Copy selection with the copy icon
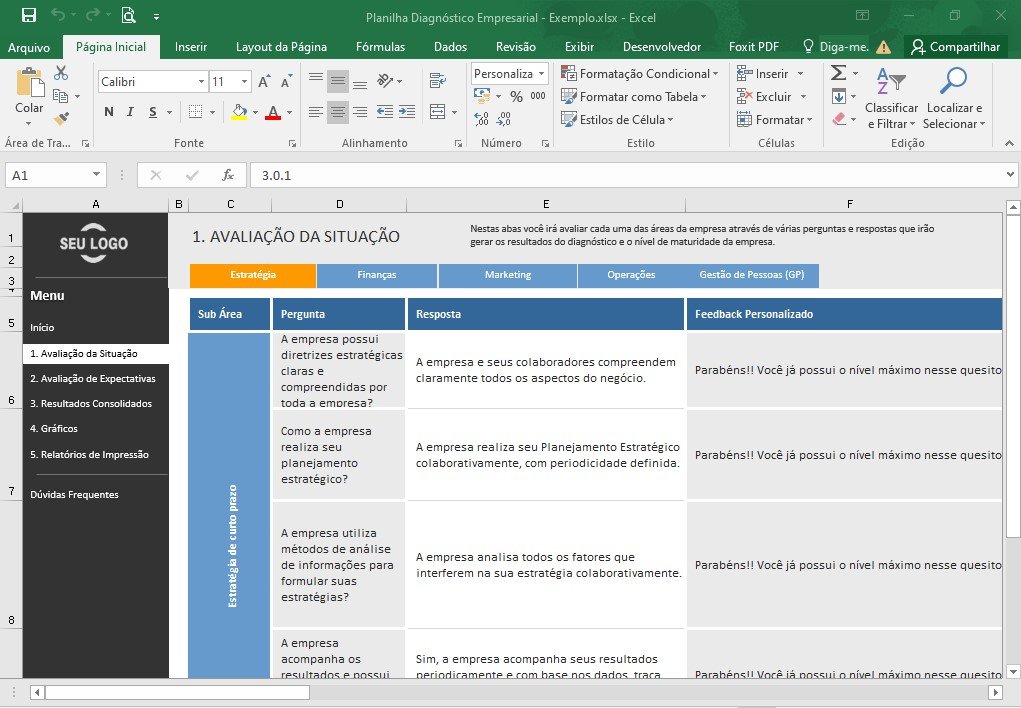Screen dimensions: 1021x708 point(61,96)
